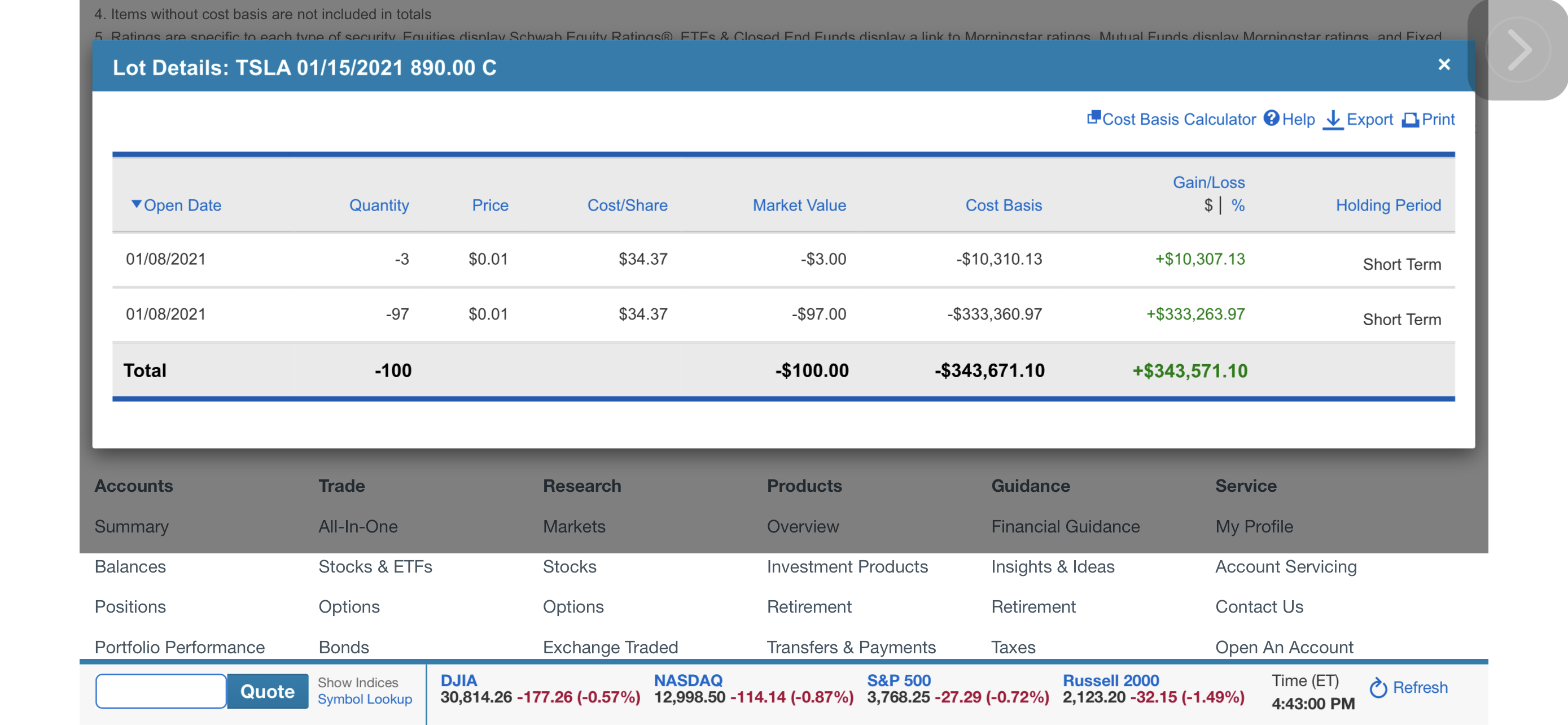Viewport: 1568px width, 725px height.
Task: Click the Russell 2000 index link
Action: [1110, 680]
